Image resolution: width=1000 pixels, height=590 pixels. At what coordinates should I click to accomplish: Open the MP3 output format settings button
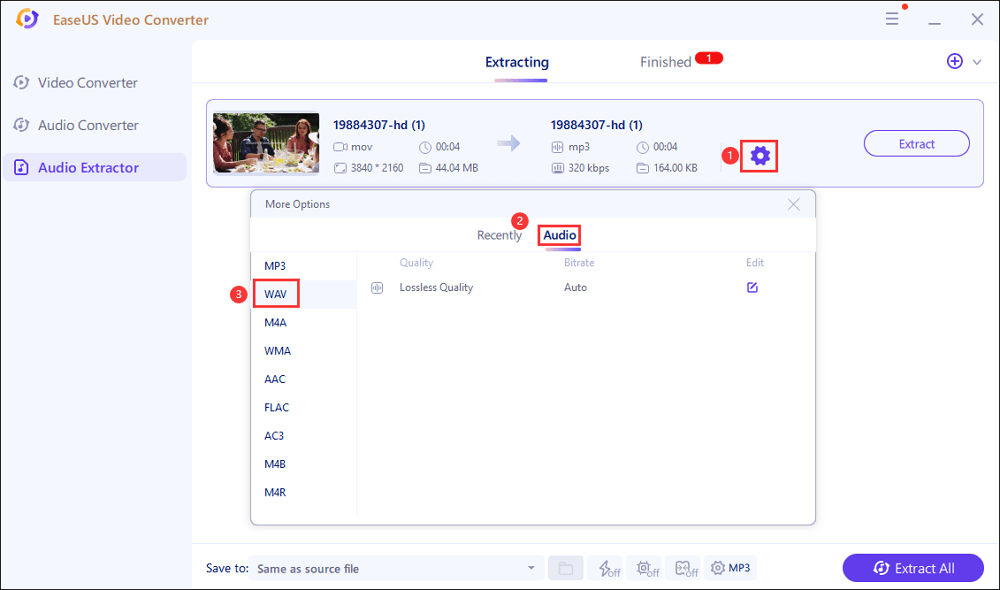[x=731, y=568]
